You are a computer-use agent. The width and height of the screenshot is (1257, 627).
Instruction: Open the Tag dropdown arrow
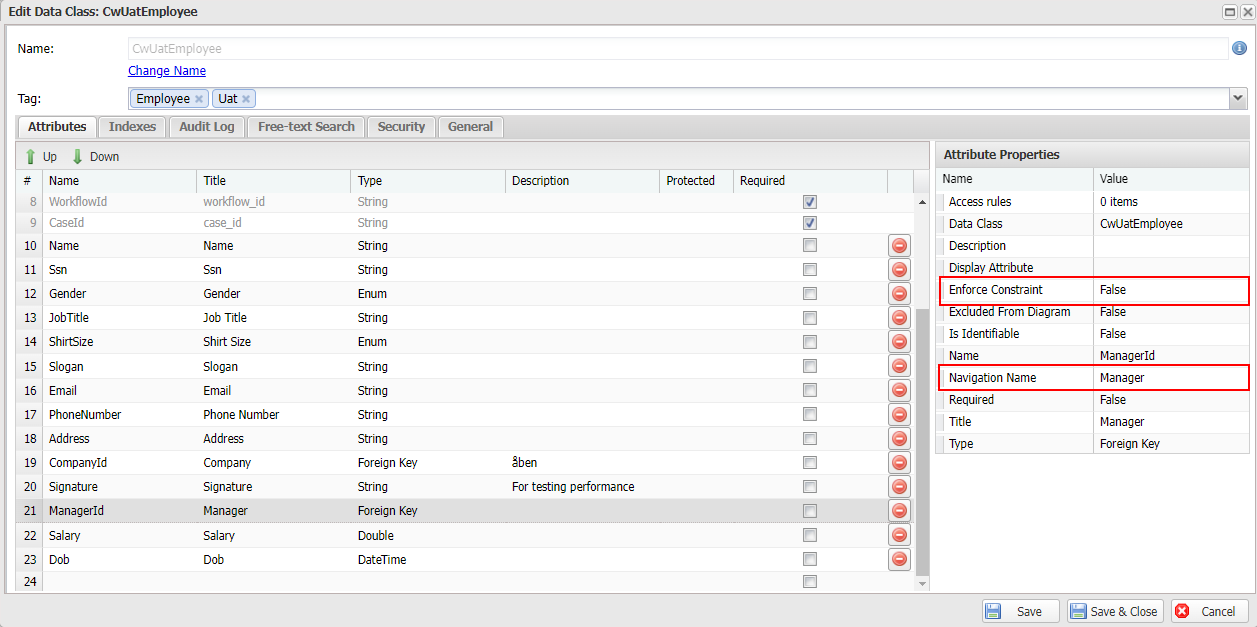[x=1238, y=98]
